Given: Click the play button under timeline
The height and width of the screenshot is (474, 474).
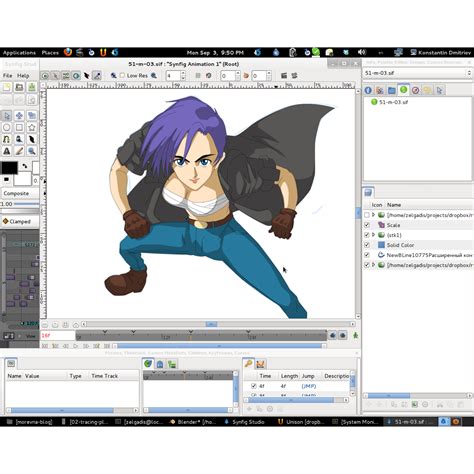Looking at the screenshot, I should (76, 346).
